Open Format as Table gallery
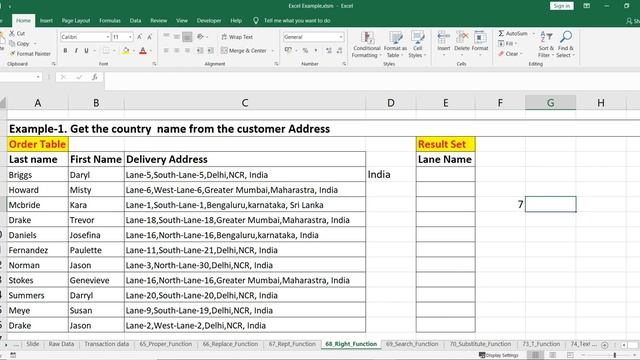The height and width of the screenshot is (360, 640). [395, 44]
